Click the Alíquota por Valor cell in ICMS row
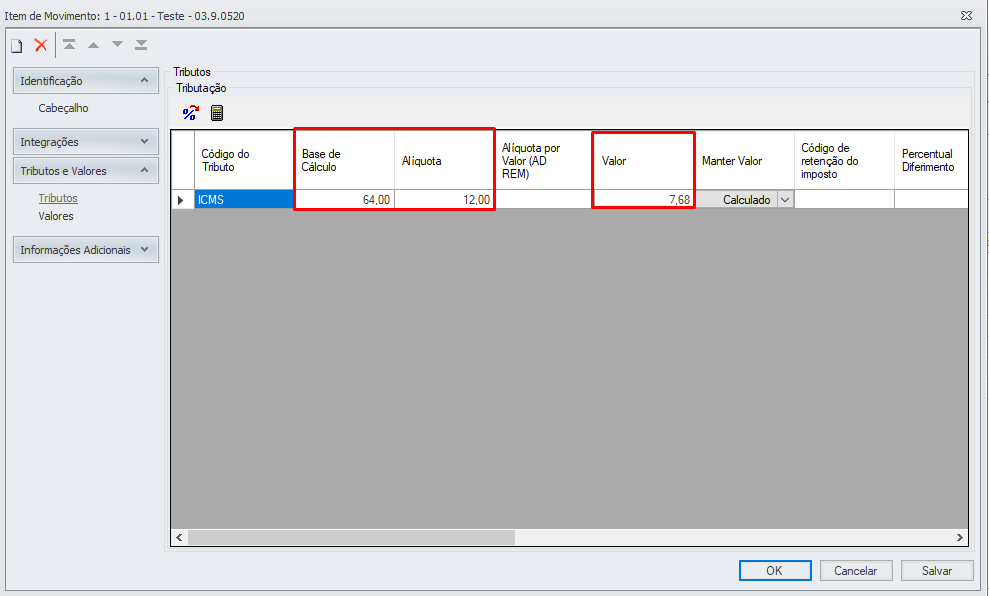This screenshot has height=596, width=989. click(x=544, y=200)
